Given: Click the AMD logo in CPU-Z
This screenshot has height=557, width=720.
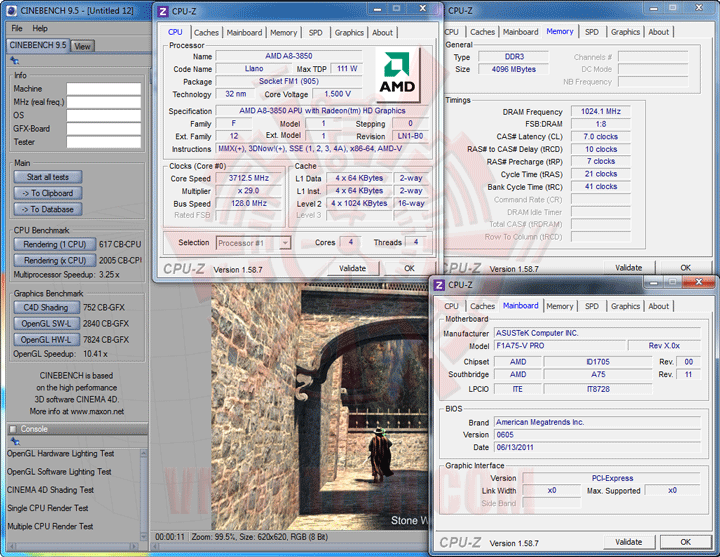Looking at the screenshot, I should pyautogui.click(x=397, y=76).
